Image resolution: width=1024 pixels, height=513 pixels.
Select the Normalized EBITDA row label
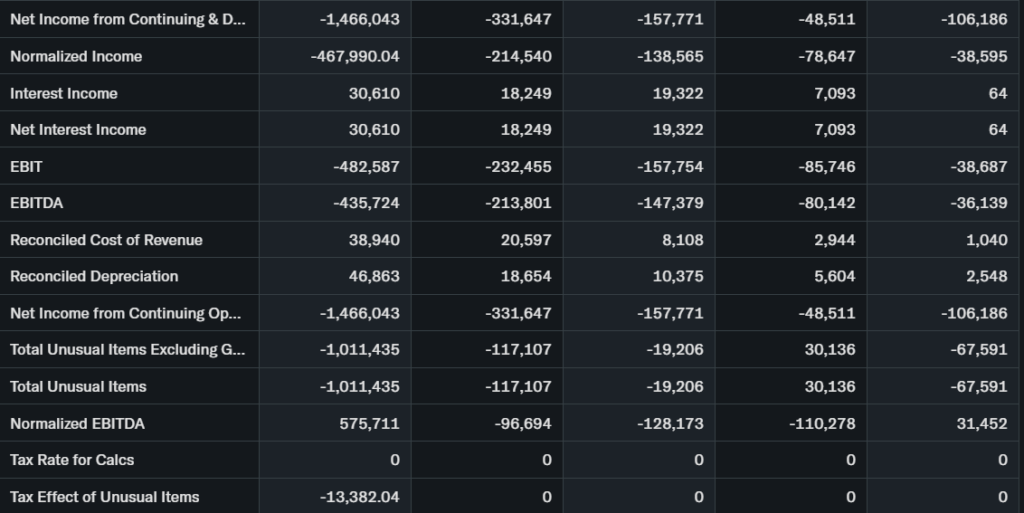click(x=77, y=423)
